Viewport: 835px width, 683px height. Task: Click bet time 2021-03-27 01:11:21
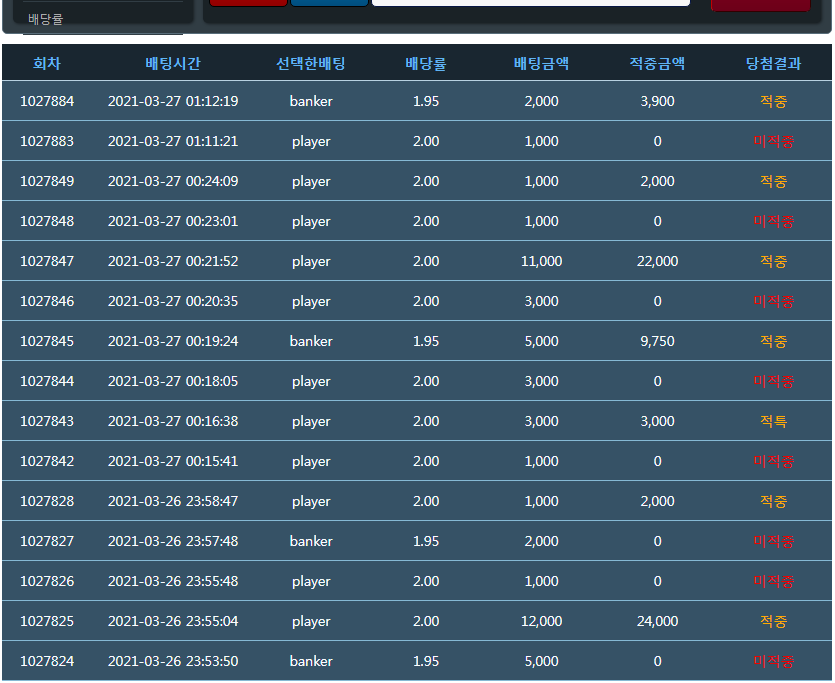pyautogui.click(x=173, y=141)
